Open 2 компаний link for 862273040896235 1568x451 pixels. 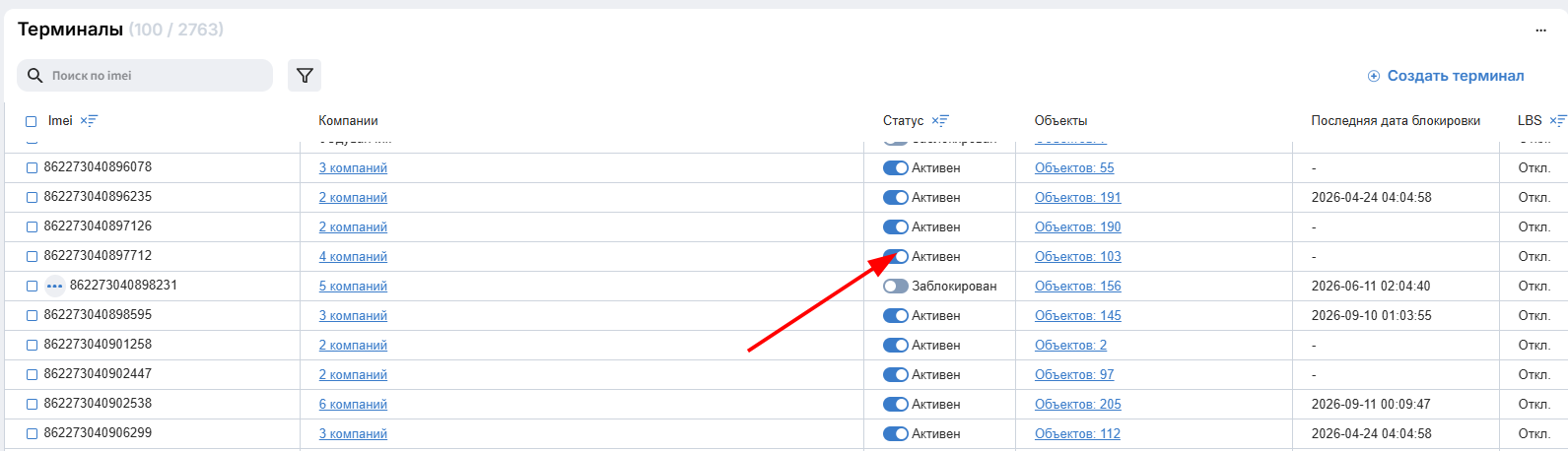coord(353,198)
